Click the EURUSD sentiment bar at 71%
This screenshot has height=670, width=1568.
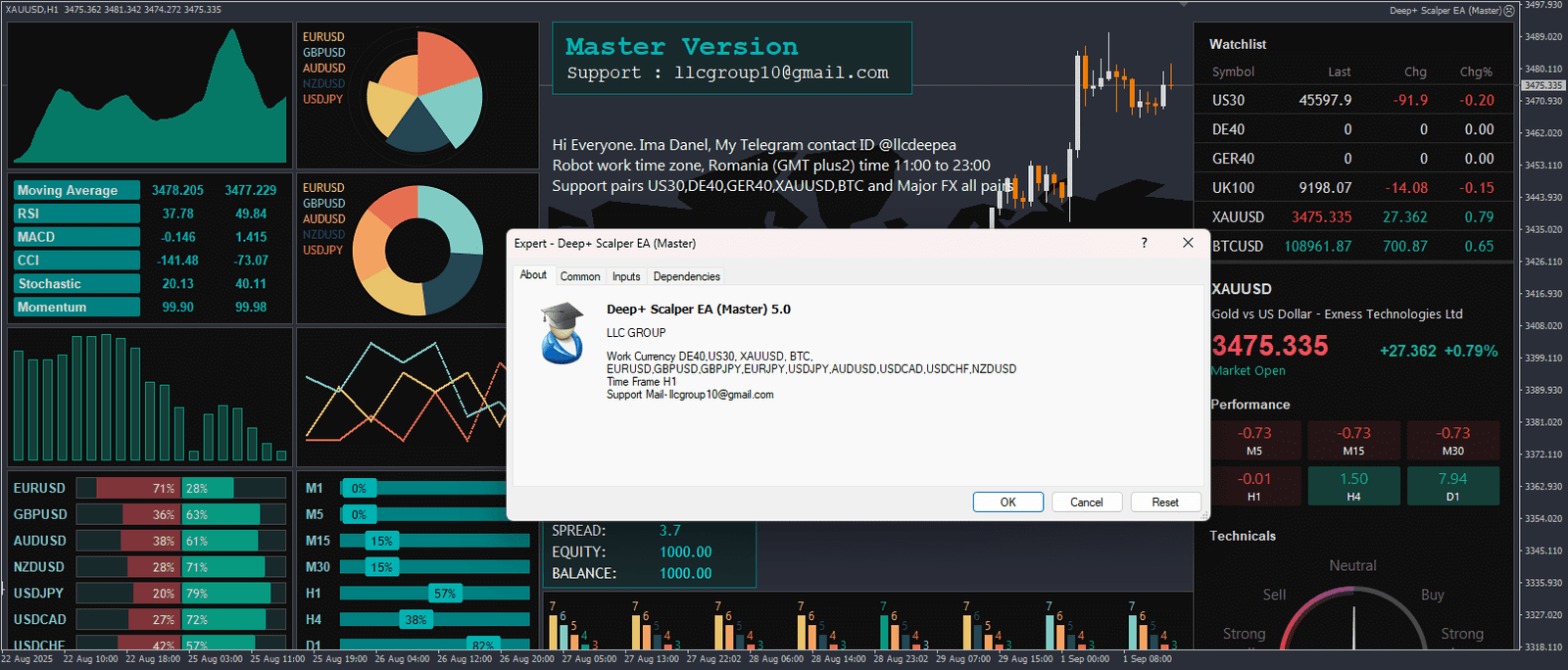click(x=180, y=488)
